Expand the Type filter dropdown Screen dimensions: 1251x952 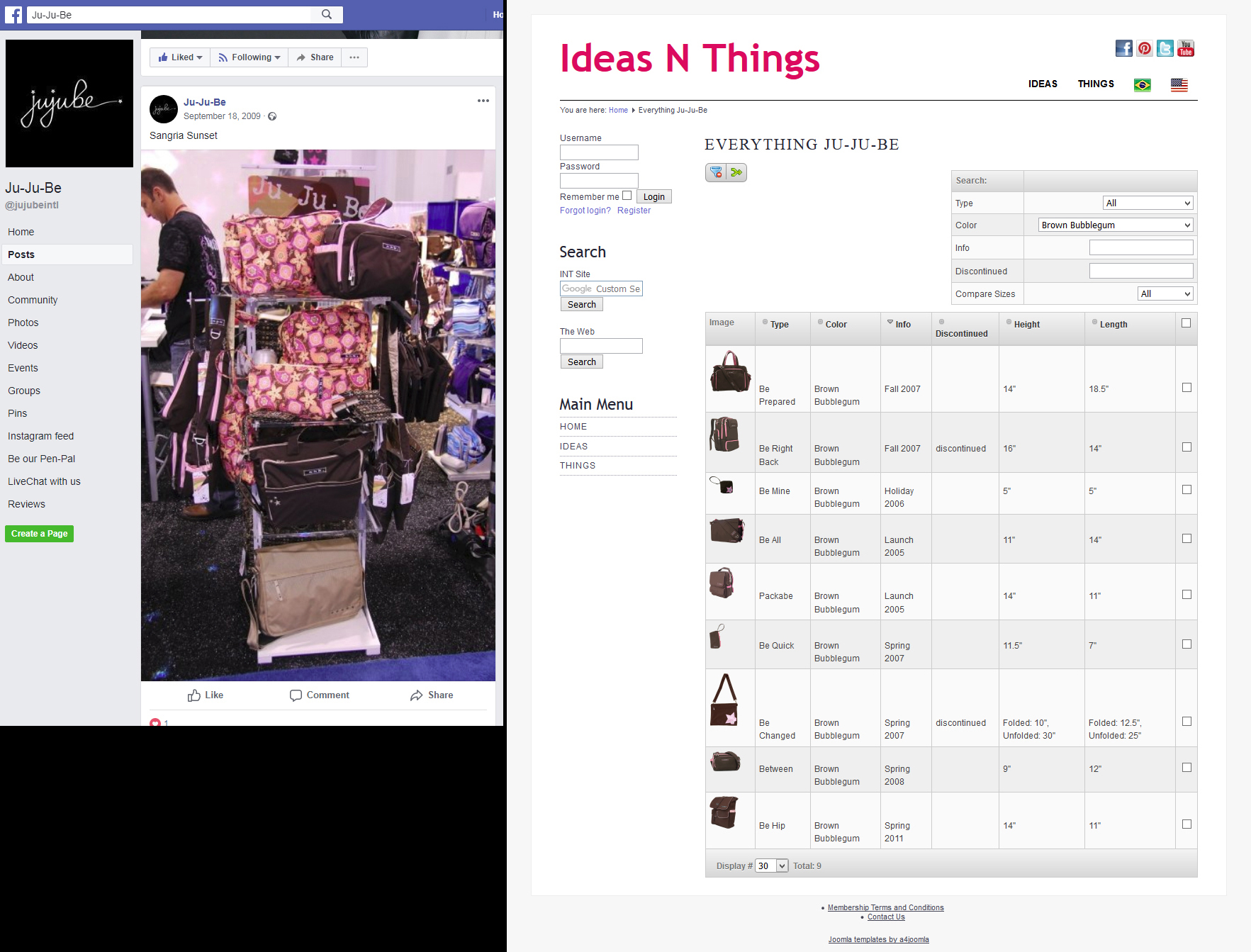[x=1148, y=203]
